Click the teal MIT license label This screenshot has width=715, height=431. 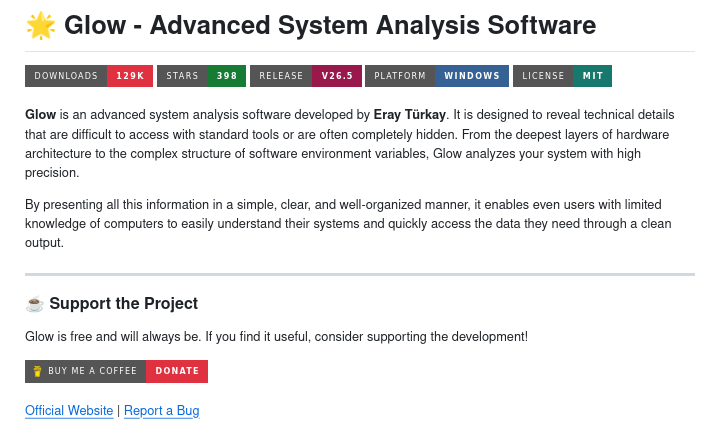(x=592, y=76)
